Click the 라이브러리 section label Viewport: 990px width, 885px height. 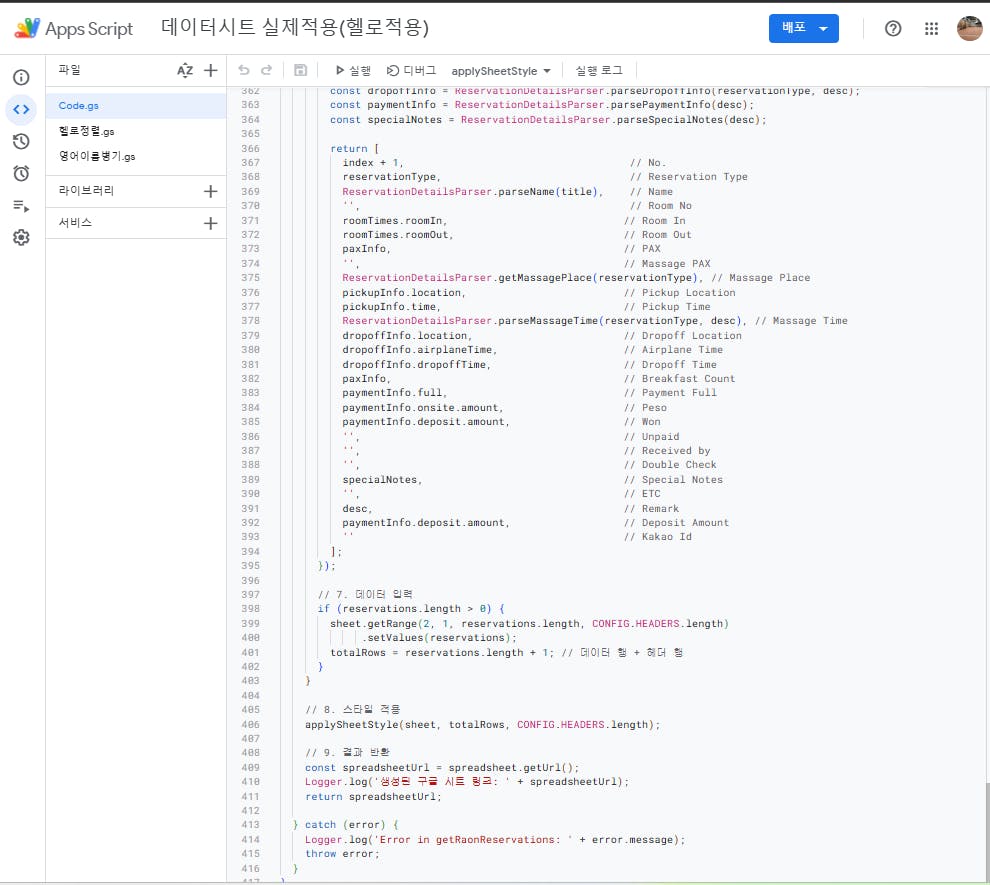click(x=86, y=191)
